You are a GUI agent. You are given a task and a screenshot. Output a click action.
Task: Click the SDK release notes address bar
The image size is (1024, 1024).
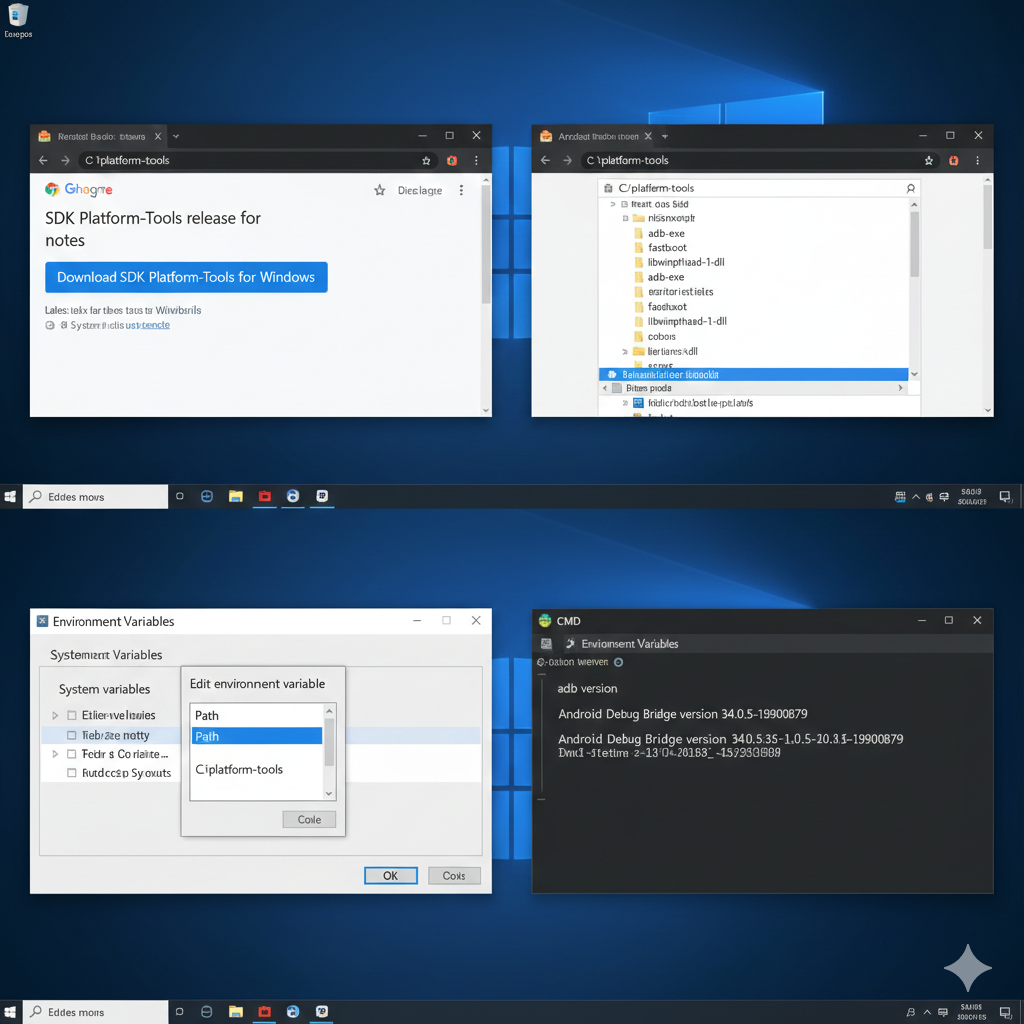(258, 160)
